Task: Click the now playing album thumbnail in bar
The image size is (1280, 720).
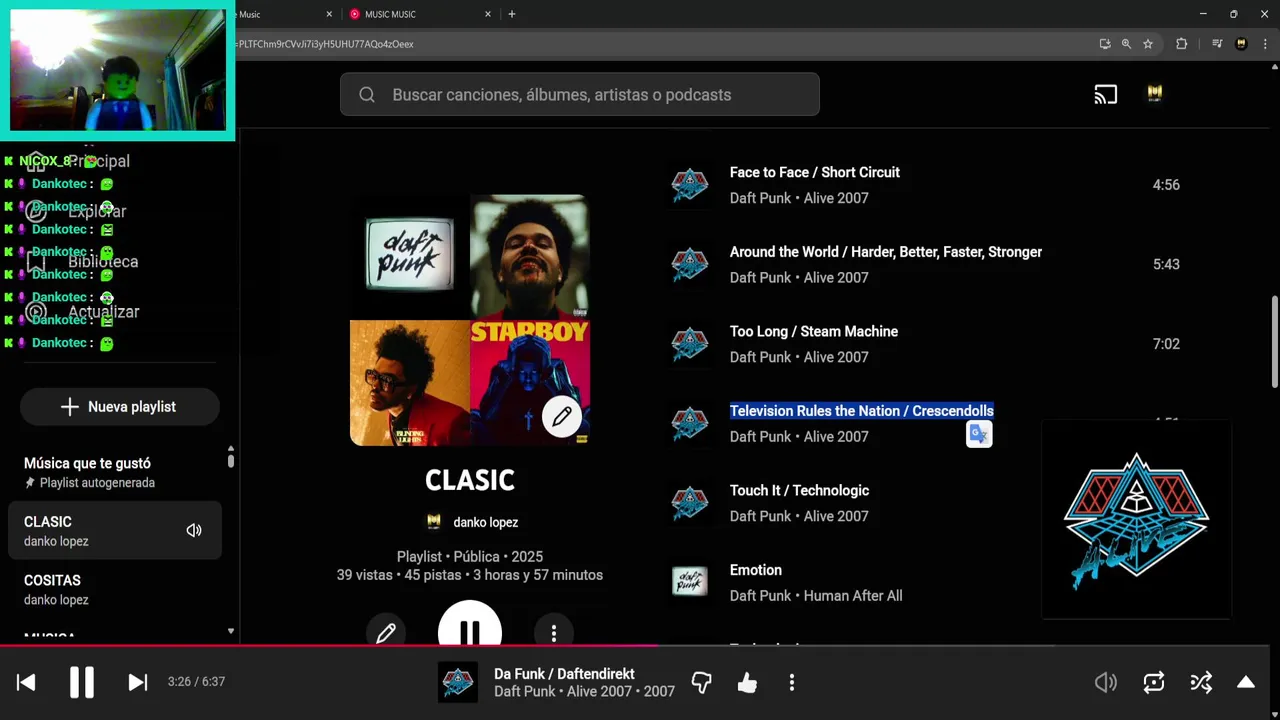Action: click(x=458, y=682)
